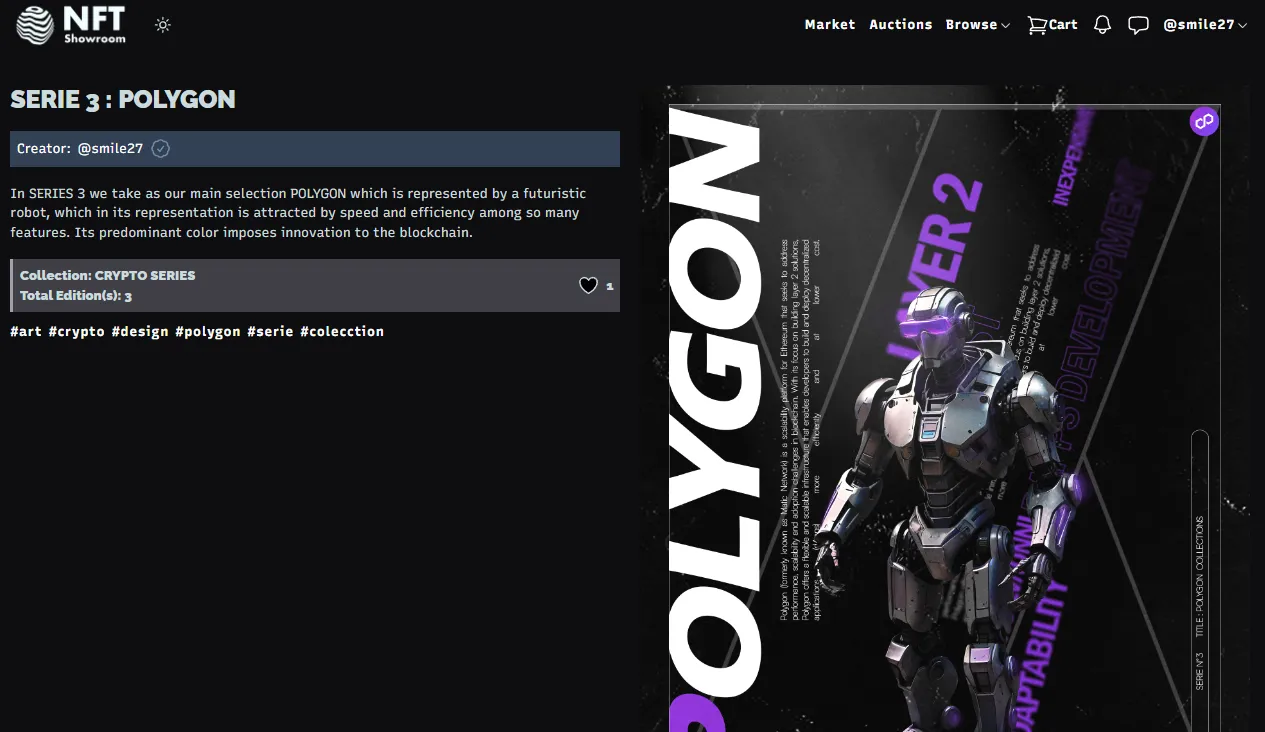Click the verified creator checkmark badge

161,149
